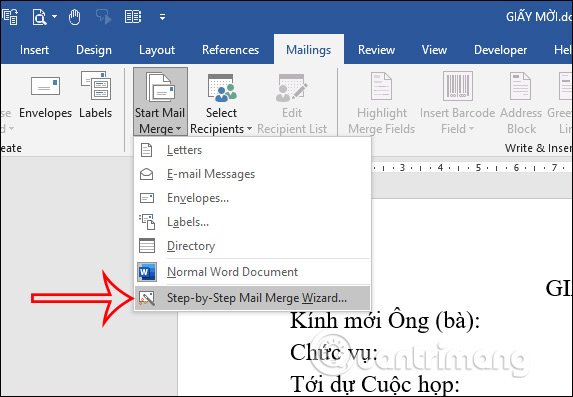The image size is (573, 397).
Task: Click the 'Kính mời Ông (bà):' line
Action: click(x=385, y=321)
